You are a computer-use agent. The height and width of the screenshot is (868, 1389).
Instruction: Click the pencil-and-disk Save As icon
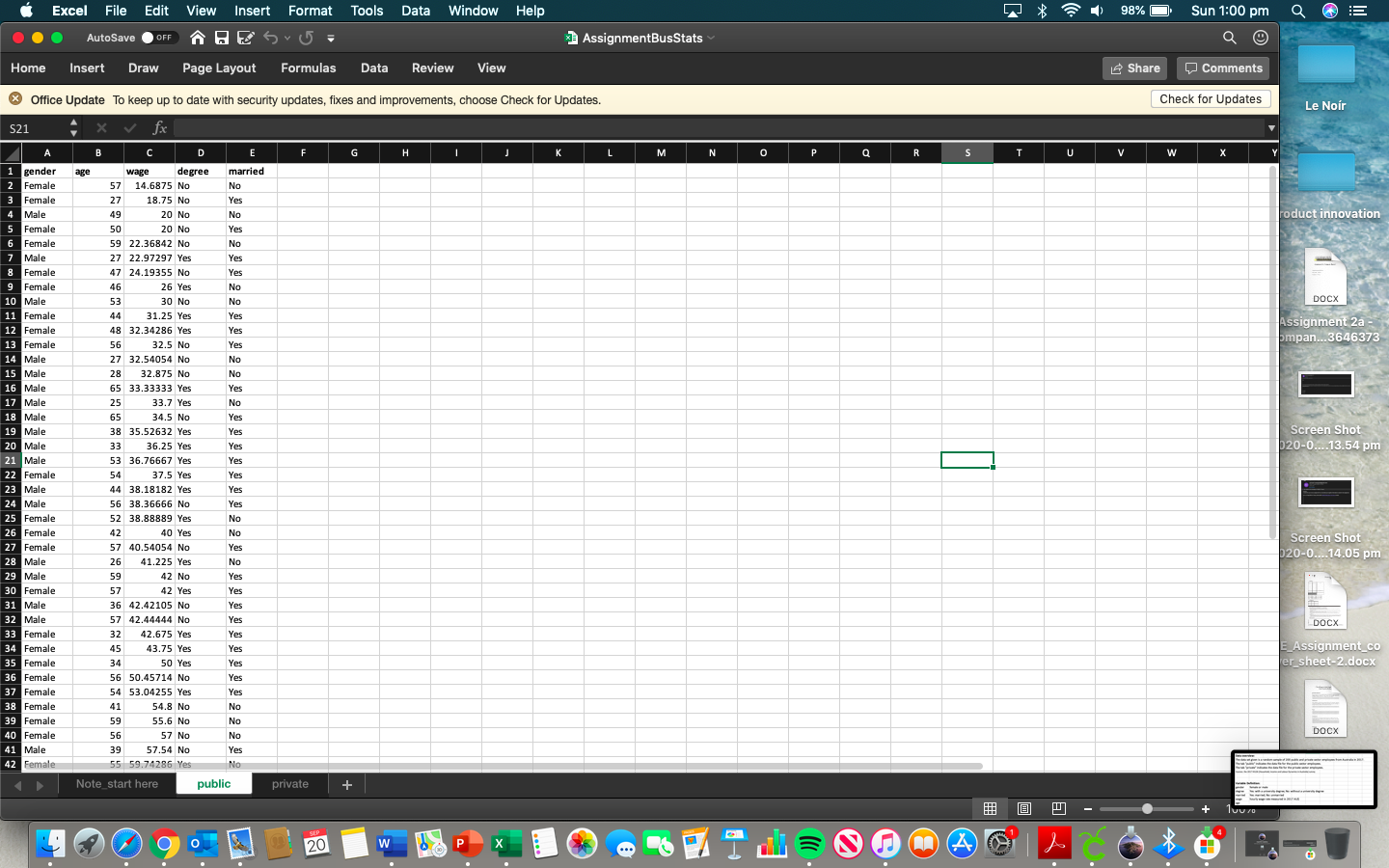point(246,38)
